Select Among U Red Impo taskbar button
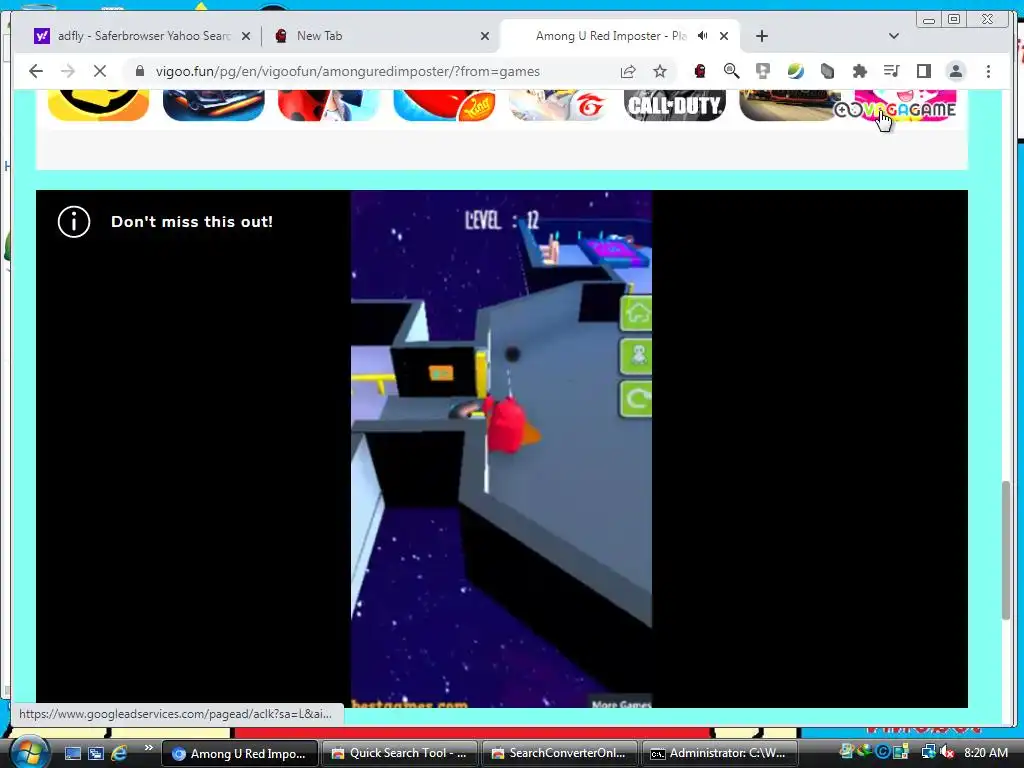Viewport: 1024px width, 768px height. (240, 753)
